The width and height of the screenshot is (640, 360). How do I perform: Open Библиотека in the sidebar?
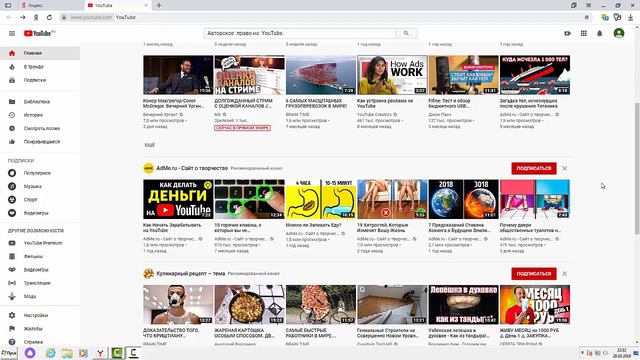[x=40, y=102]
